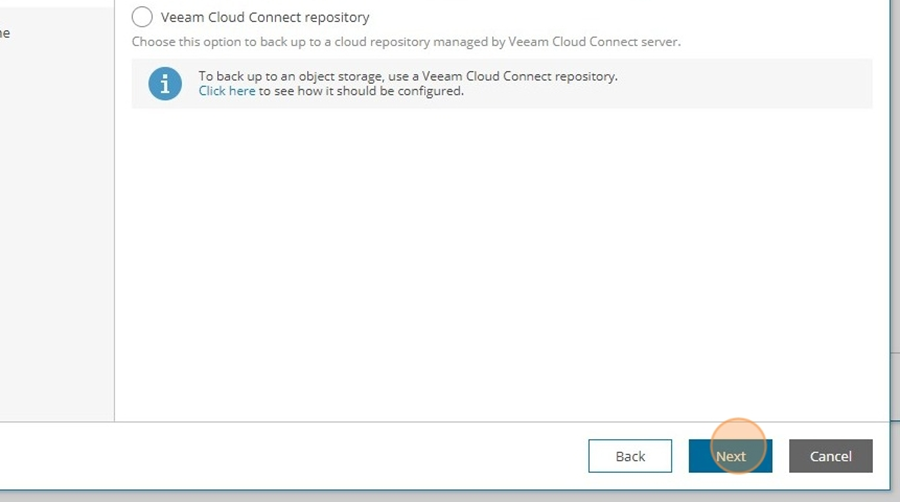Proceed with the Next button
This screenshot has width=900, height=502.
click(730, 456)
